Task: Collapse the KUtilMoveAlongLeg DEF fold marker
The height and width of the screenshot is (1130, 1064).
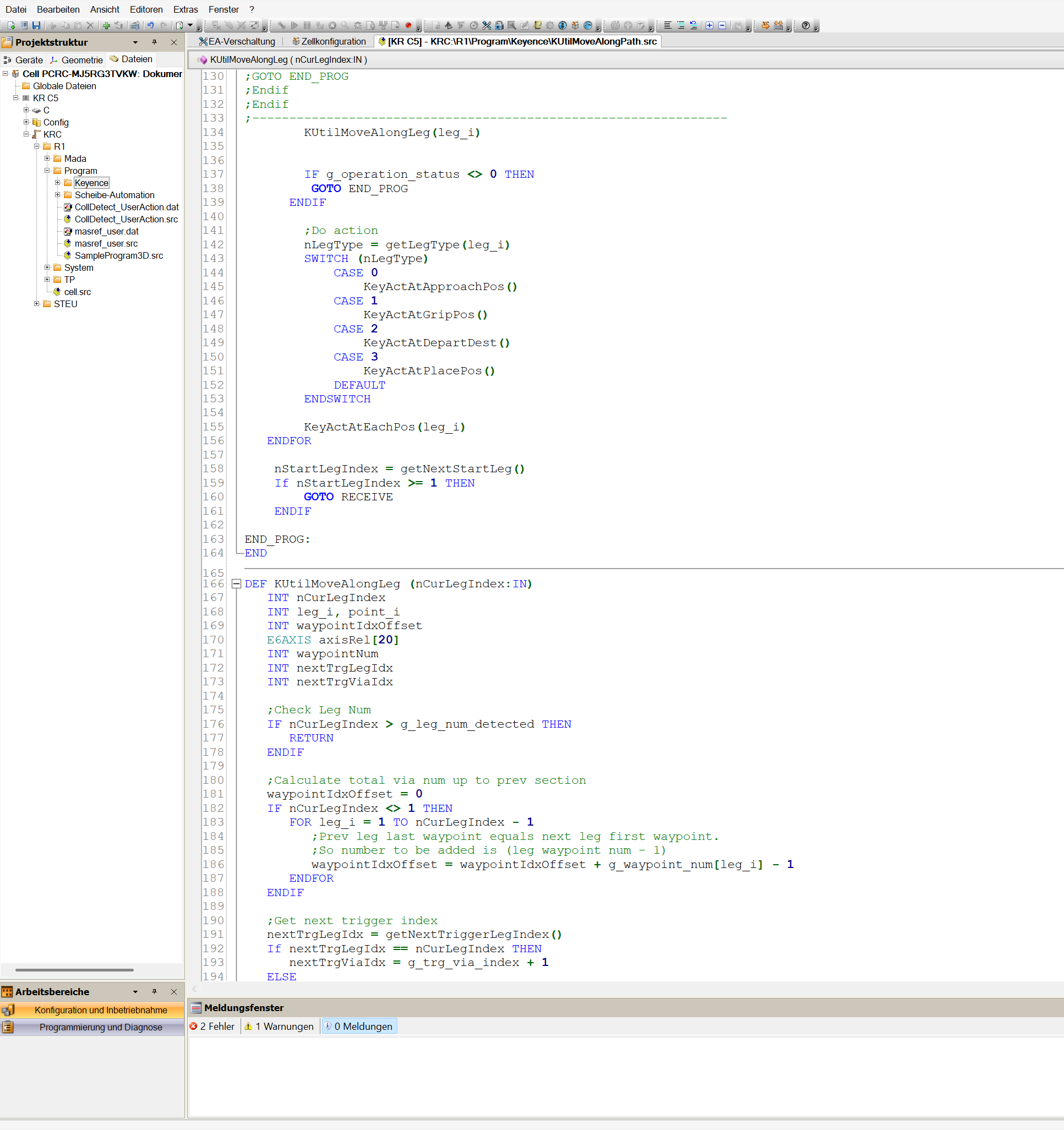Action: pos(237,584)
